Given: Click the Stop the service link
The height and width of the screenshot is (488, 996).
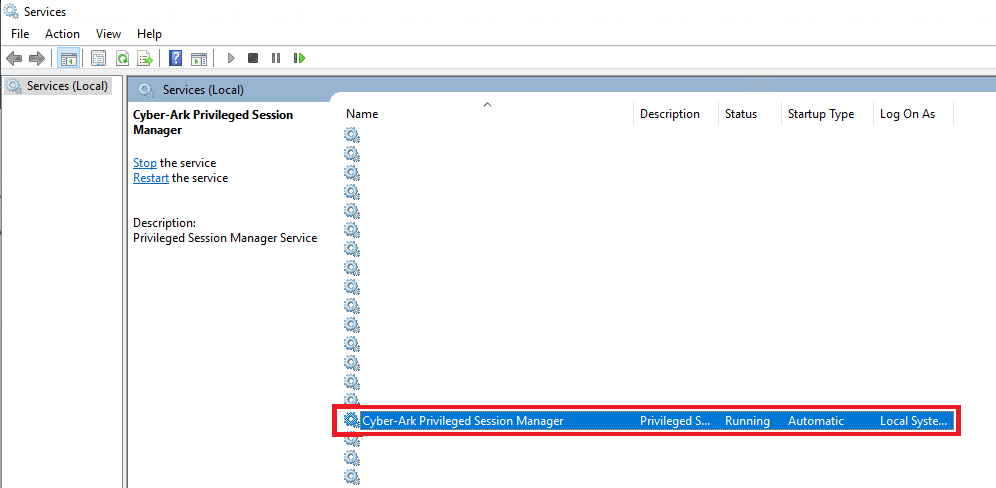Looking at the screenshot, I should point(145,163).
